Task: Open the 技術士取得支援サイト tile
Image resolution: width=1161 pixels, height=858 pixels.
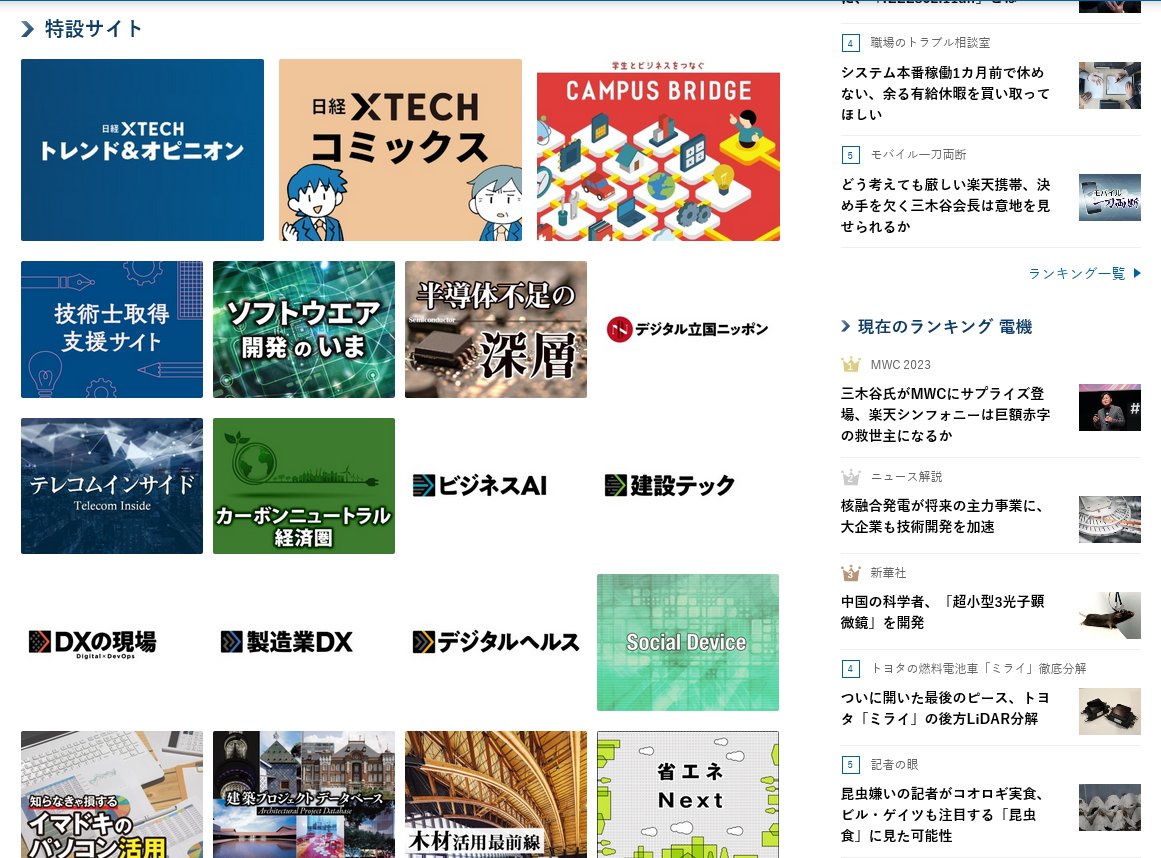Action: pos(112,329)
